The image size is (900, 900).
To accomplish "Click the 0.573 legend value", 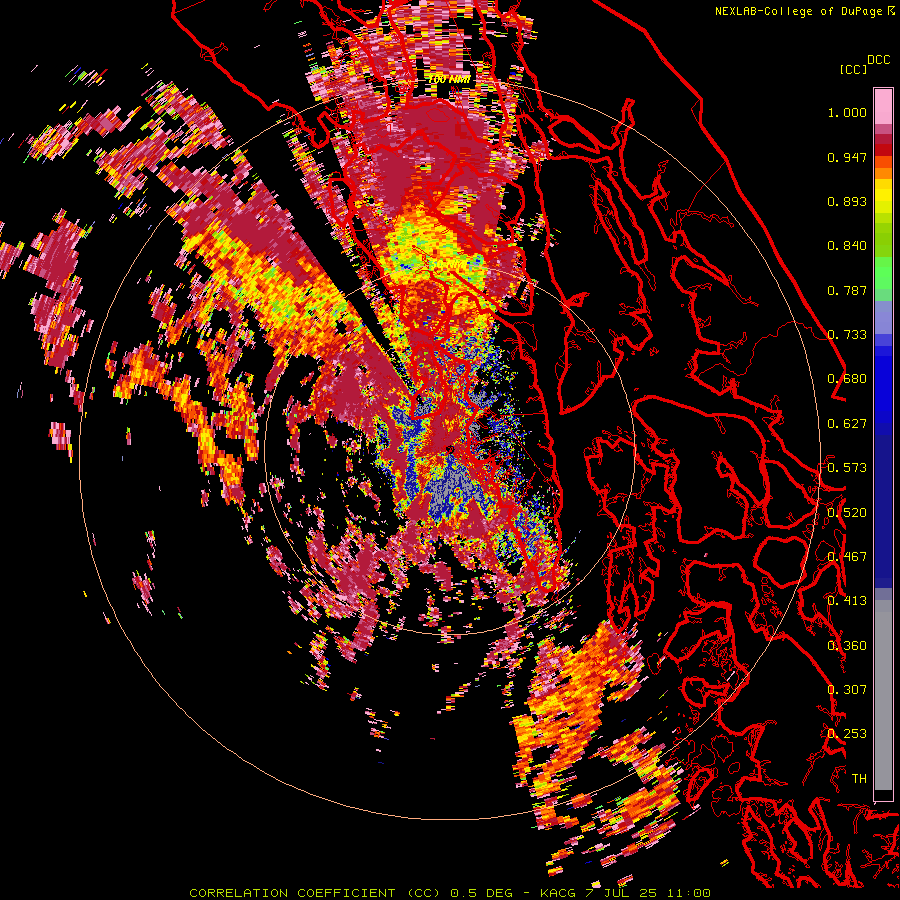I will [847, 468].
